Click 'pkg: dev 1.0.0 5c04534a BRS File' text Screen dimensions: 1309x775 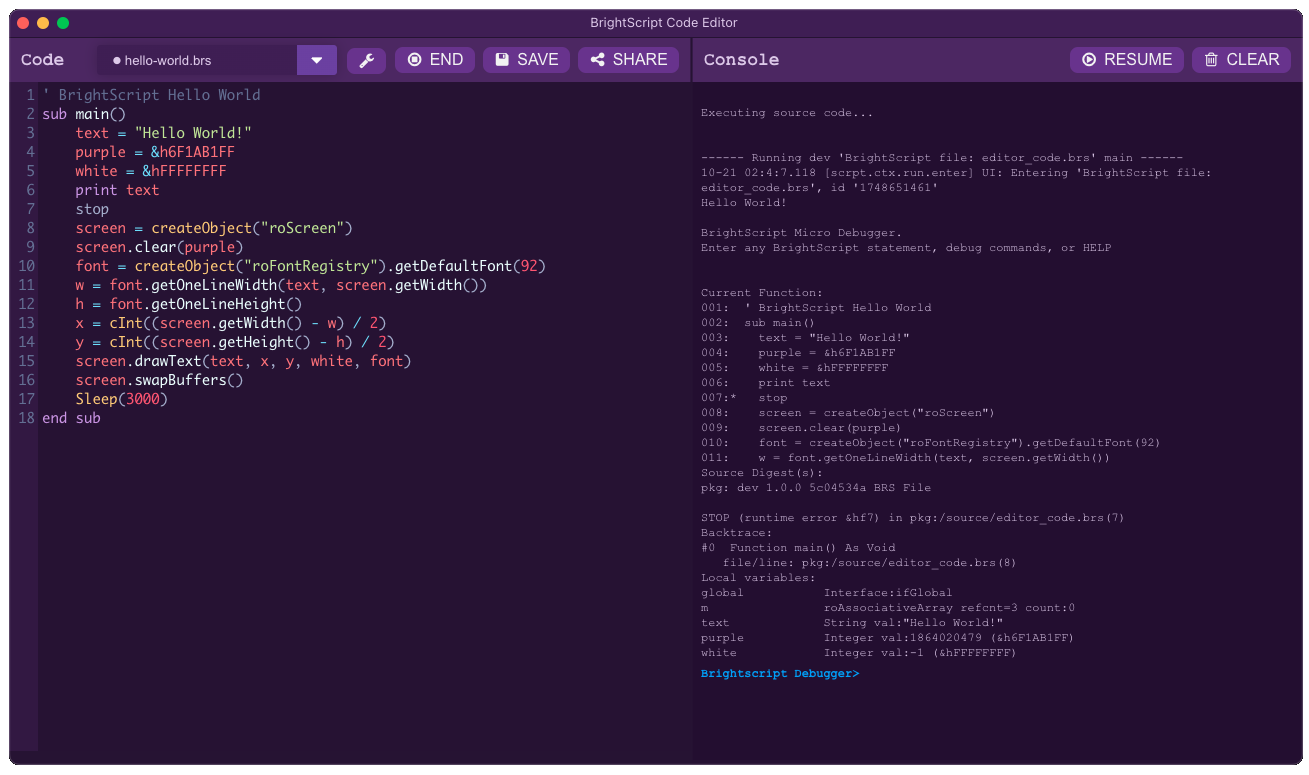(816, 488)
